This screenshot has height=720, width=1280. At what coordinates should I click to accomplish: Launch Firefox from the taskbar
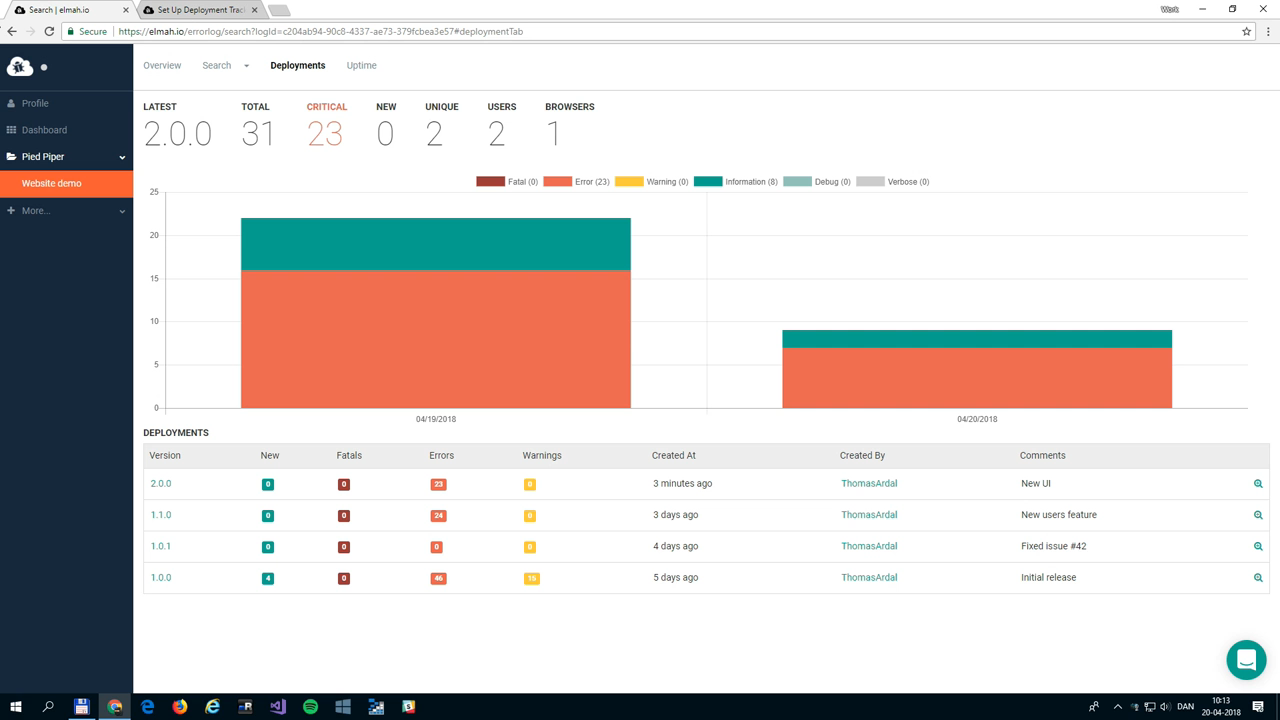click(x=180, y=706)
